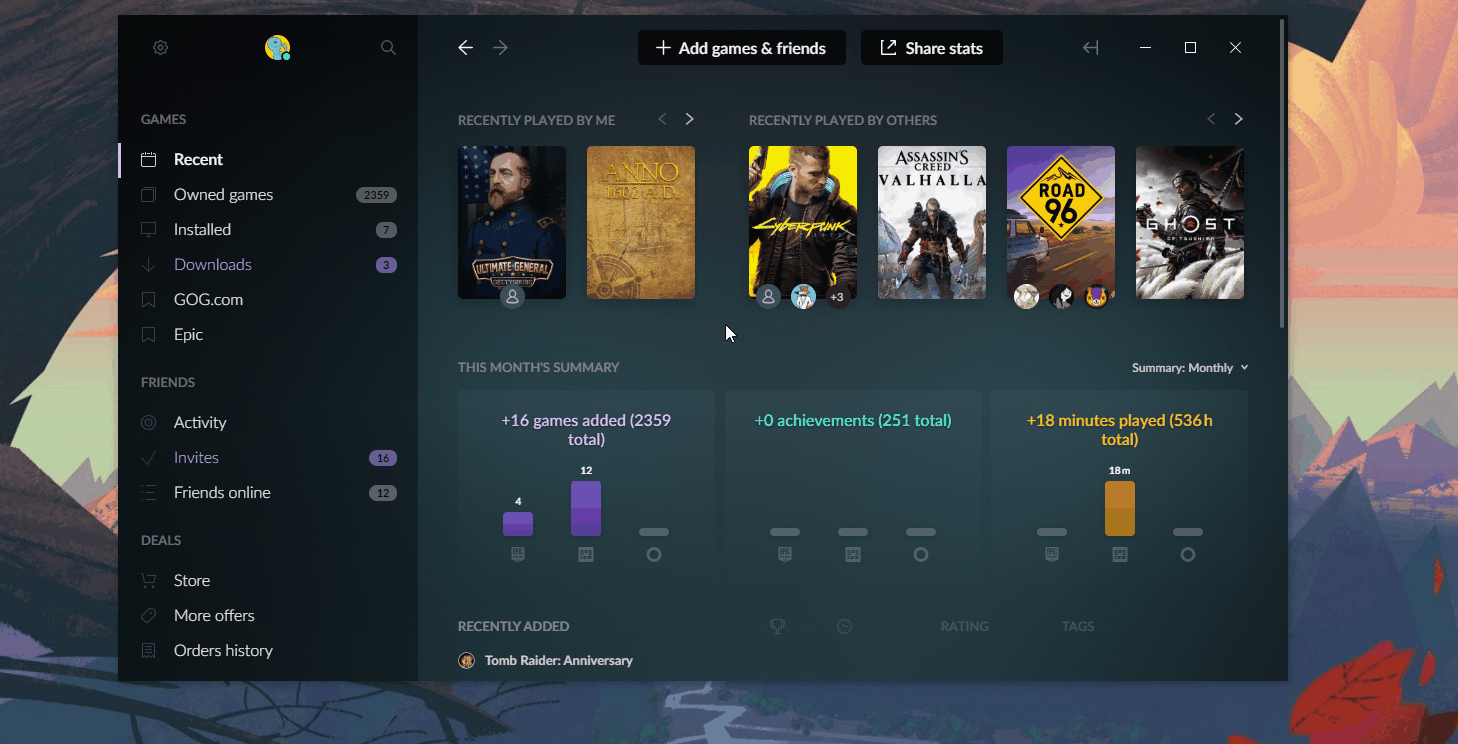1458x744 pixels.
Task: Click the 16 invites badge
Action: [383, 458]
